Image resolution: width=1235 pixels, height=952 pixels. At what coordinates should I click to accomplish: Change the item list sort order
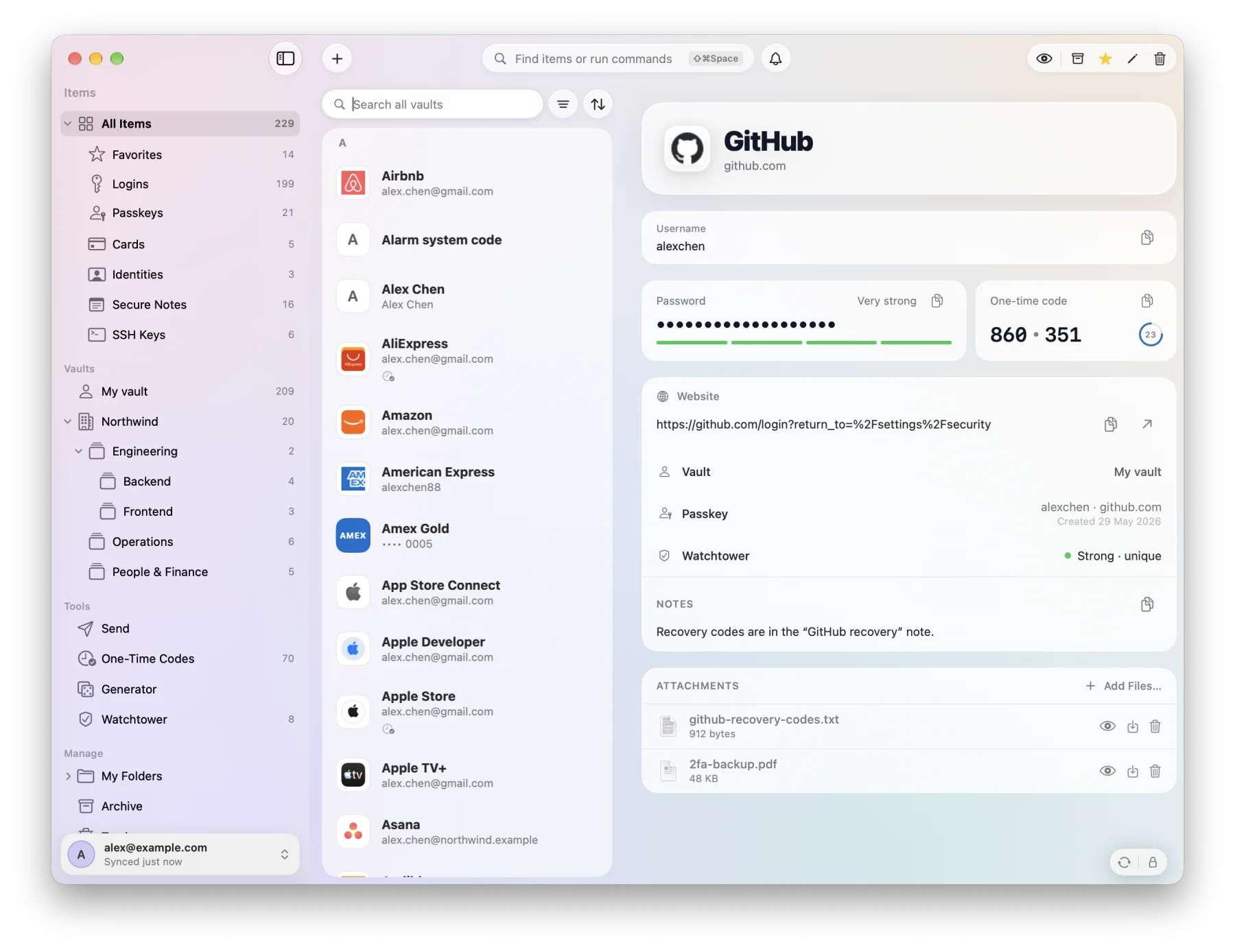598,104
